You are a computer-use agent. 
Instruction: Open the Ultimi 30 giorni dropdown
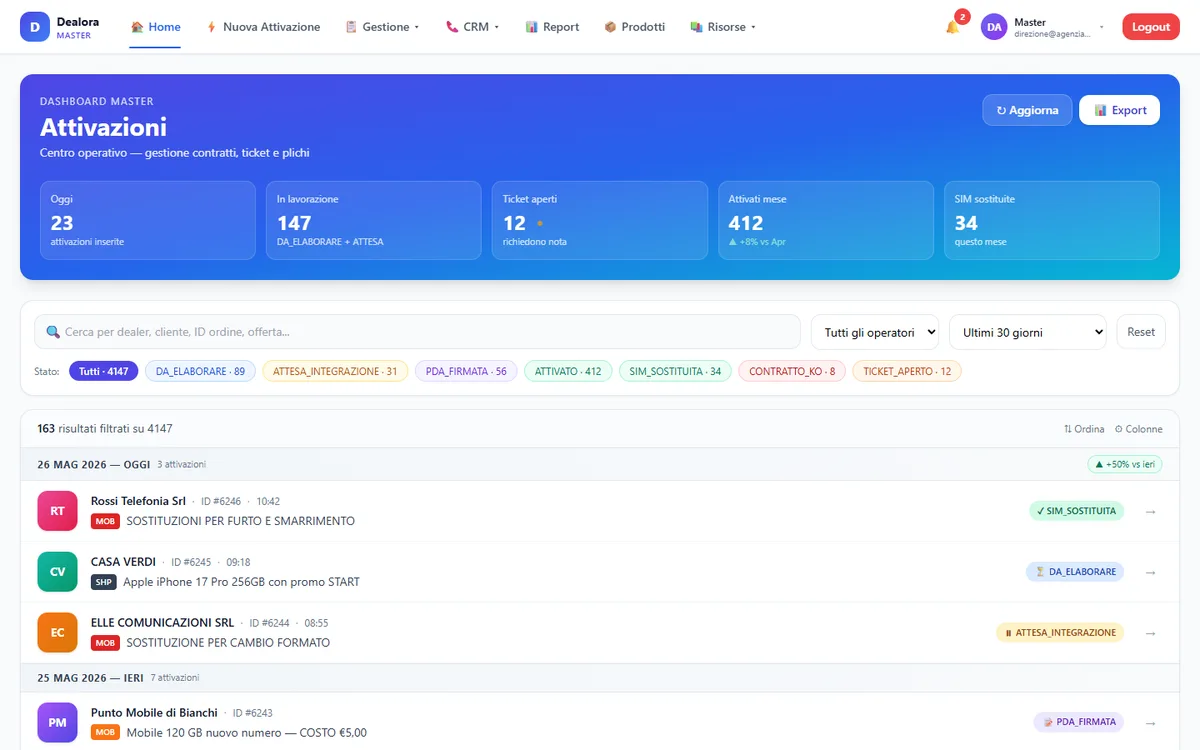pyautogui.click(x=1027, y=332)
